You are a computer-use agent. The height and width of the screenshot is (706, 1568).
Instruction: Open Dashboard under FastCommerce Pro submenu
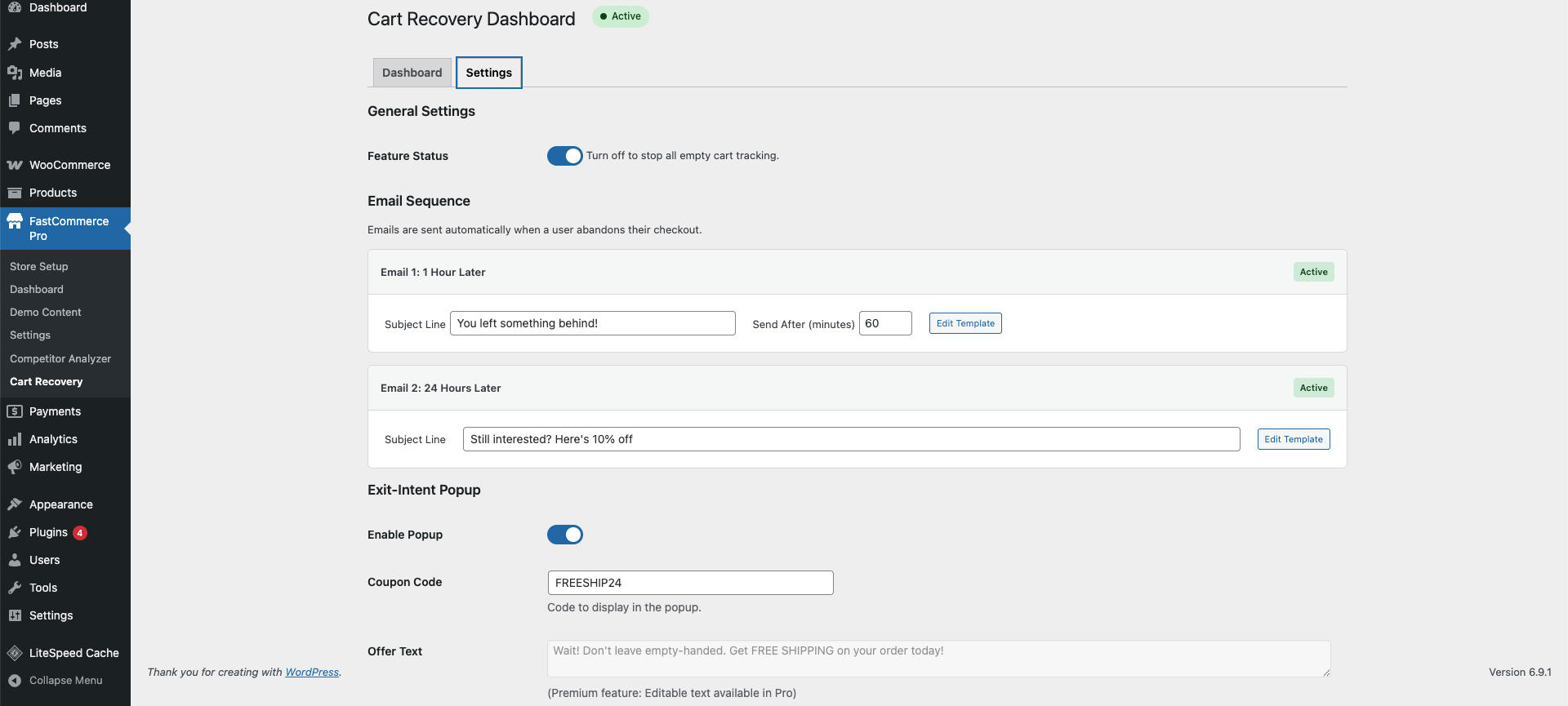point(37,290)
